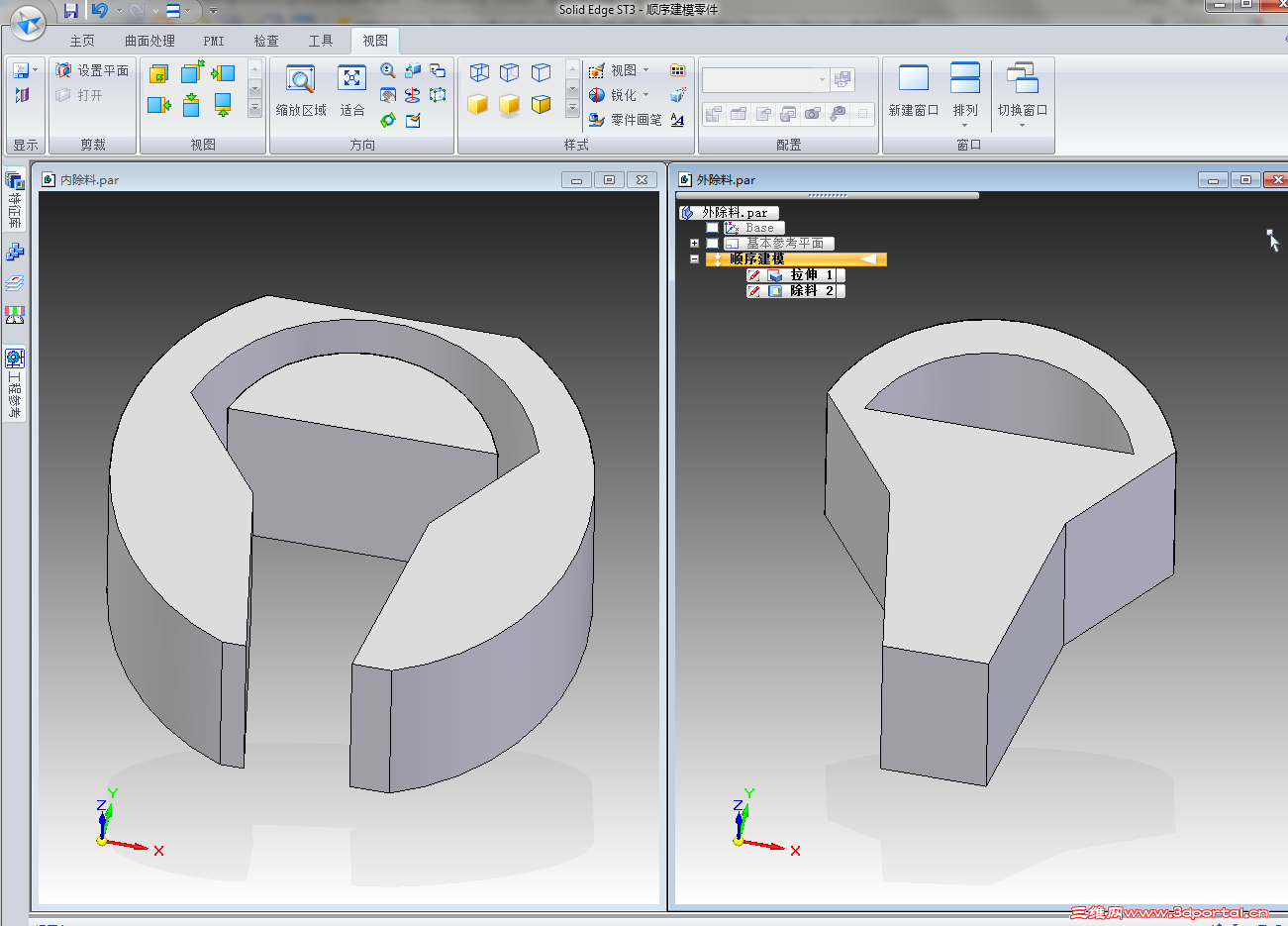This screenshot has width=1288, height=926.
Task: Click the 设置平面 set plane tool
Action: 92,70
